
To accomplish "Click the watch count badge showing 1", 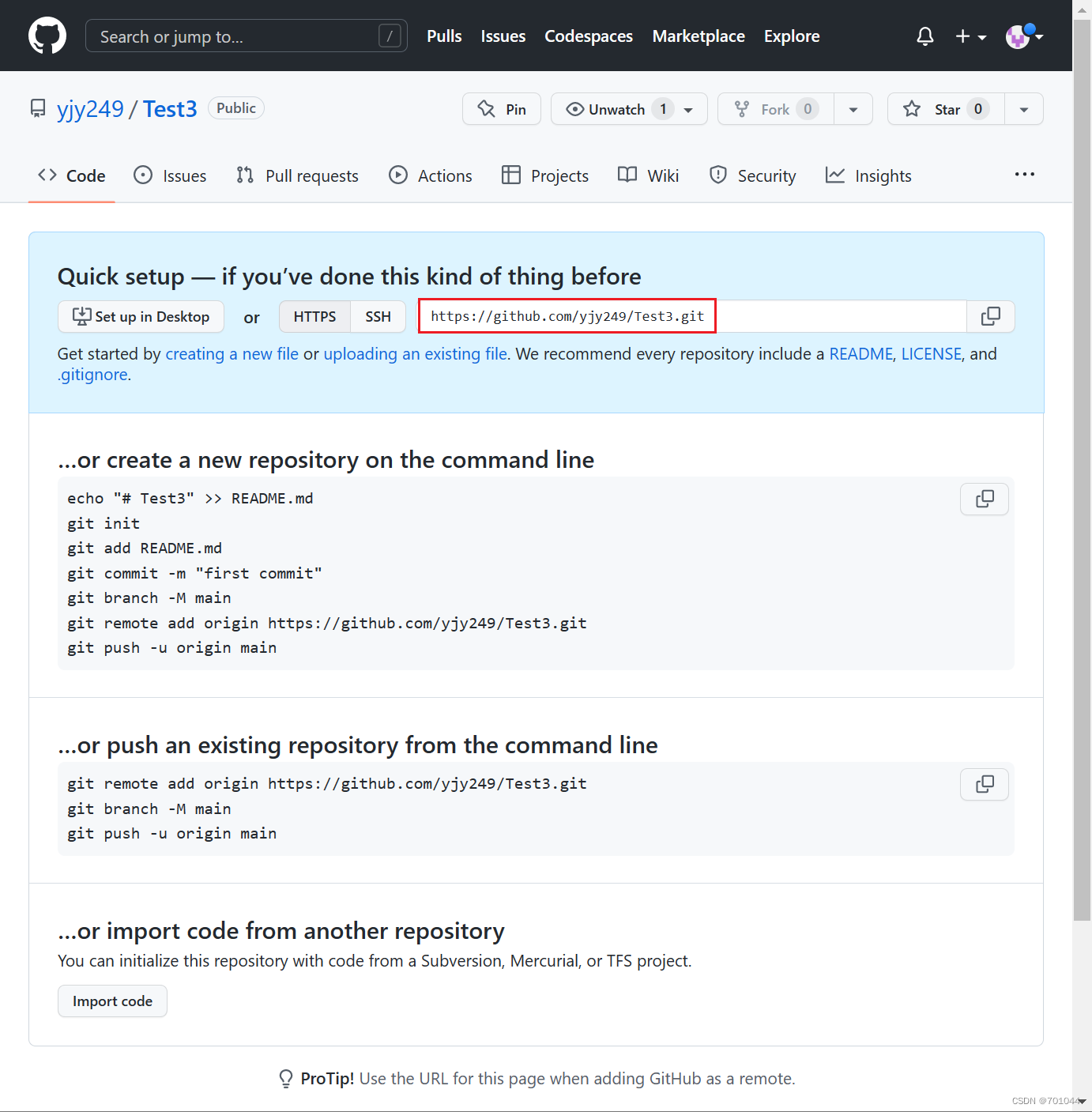I will coord(663,109).
